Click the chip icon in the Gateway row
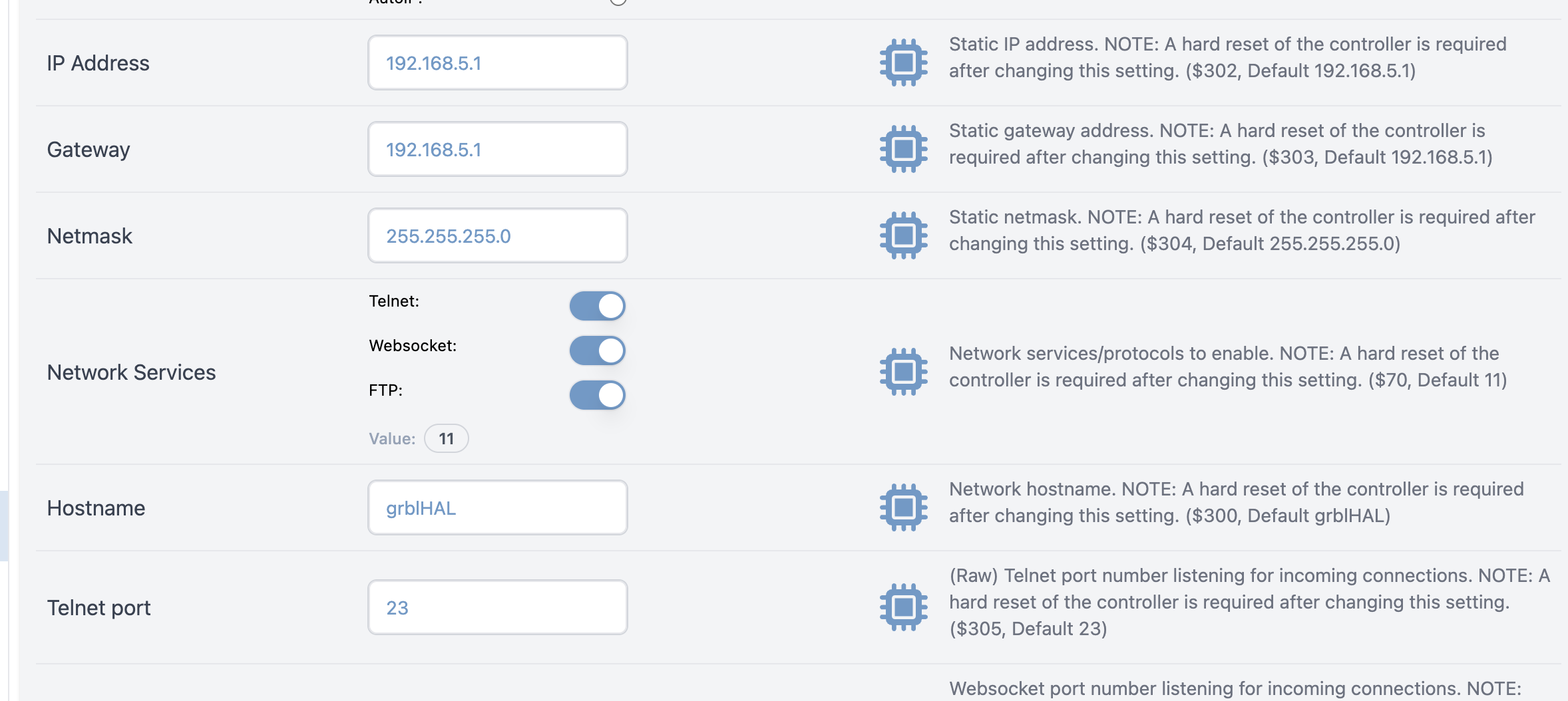 pos(903,149)
